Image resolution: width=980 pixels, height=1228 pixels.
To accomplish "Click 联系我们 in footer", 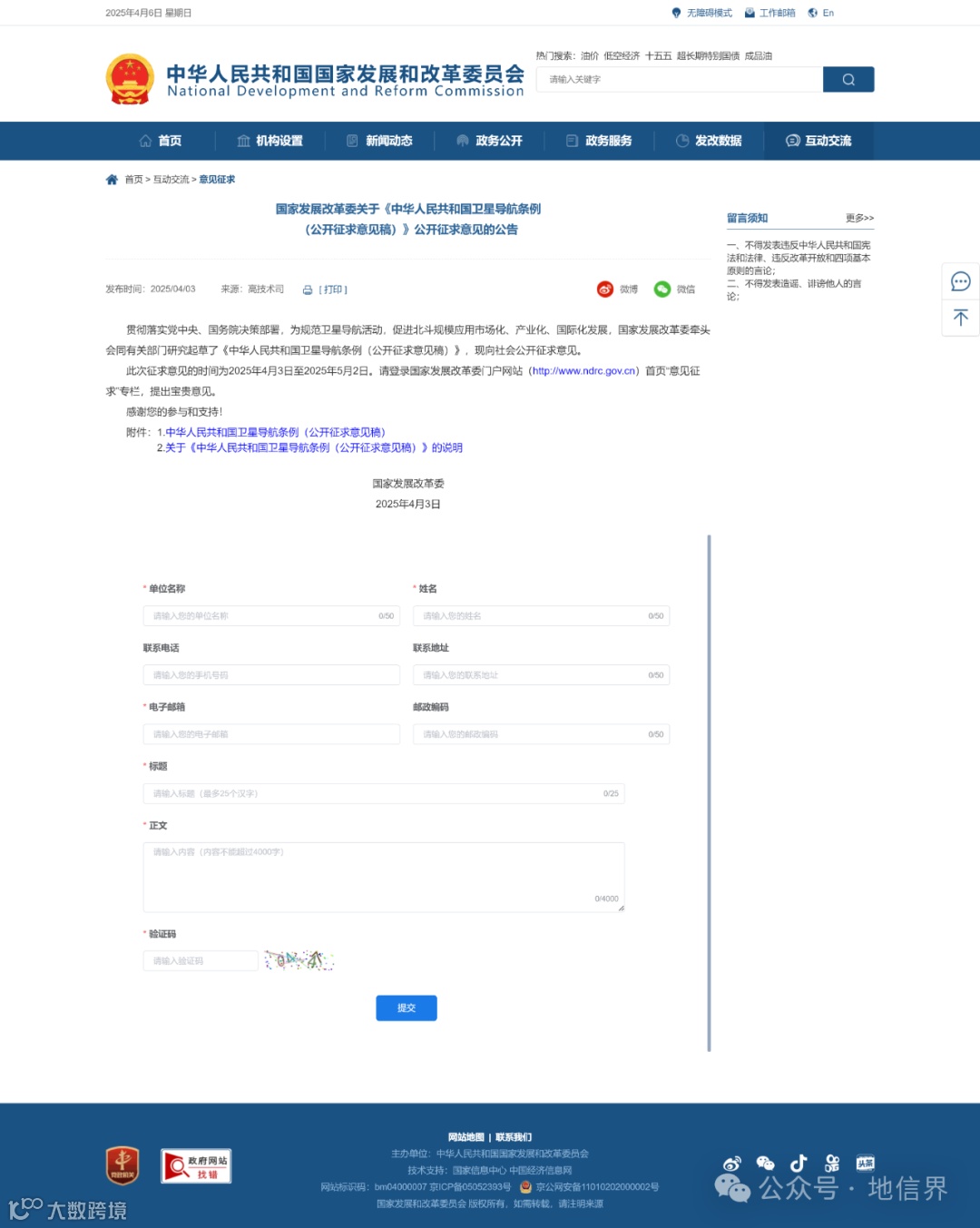I will click(514, 1137).
